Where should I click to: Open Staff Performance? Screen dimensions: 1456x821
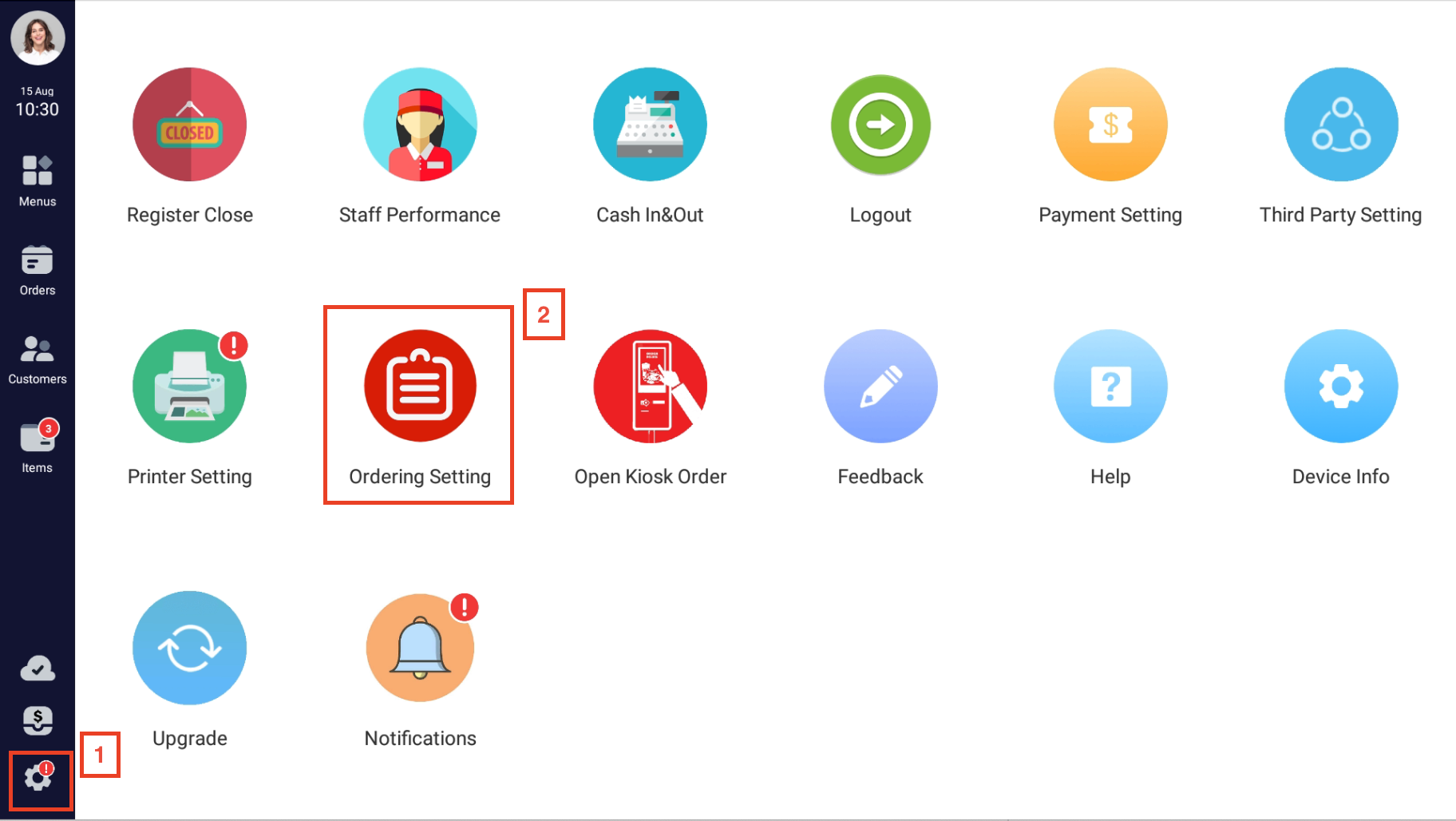tap(420, 125)
